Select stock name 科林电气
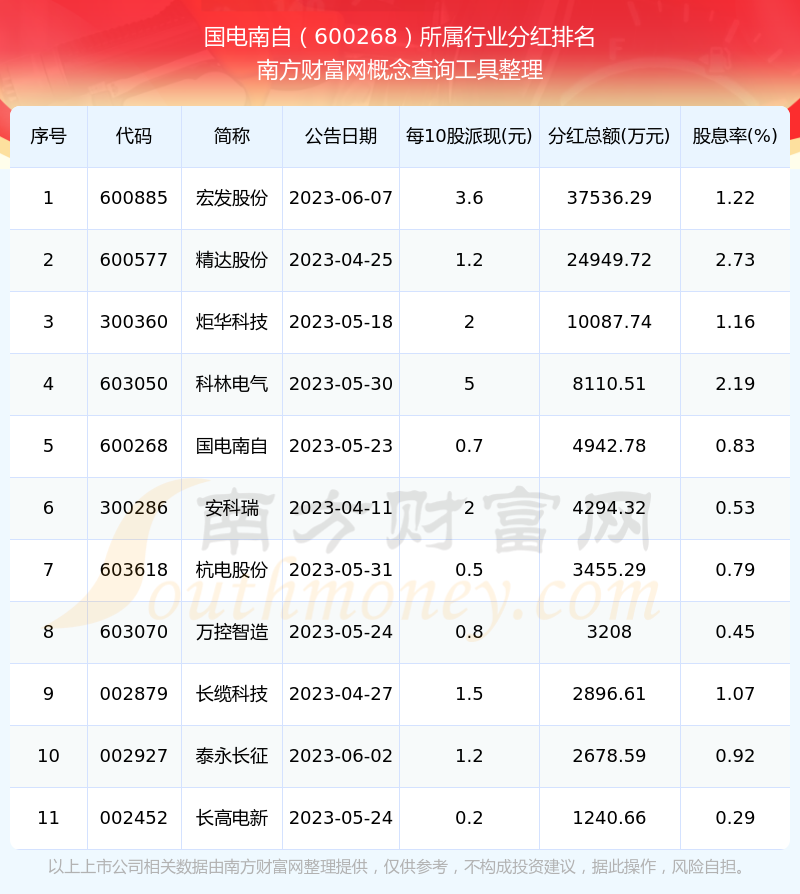The height and width of the screenshot is (894, 800). point(232,384)
